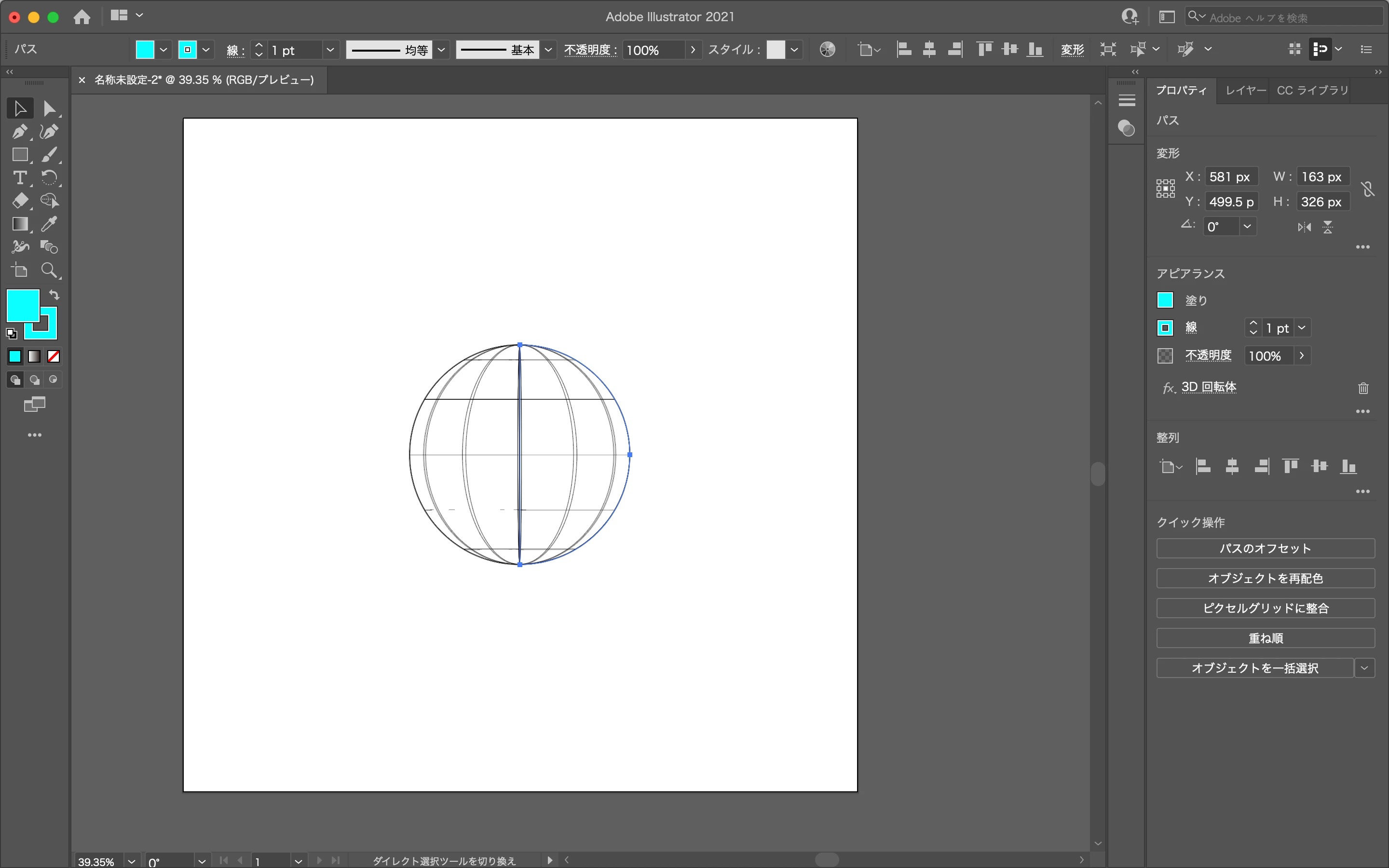Swap fill and stroke colors arrow
This screenshot has width=1389, height=868.
(54, 295)
